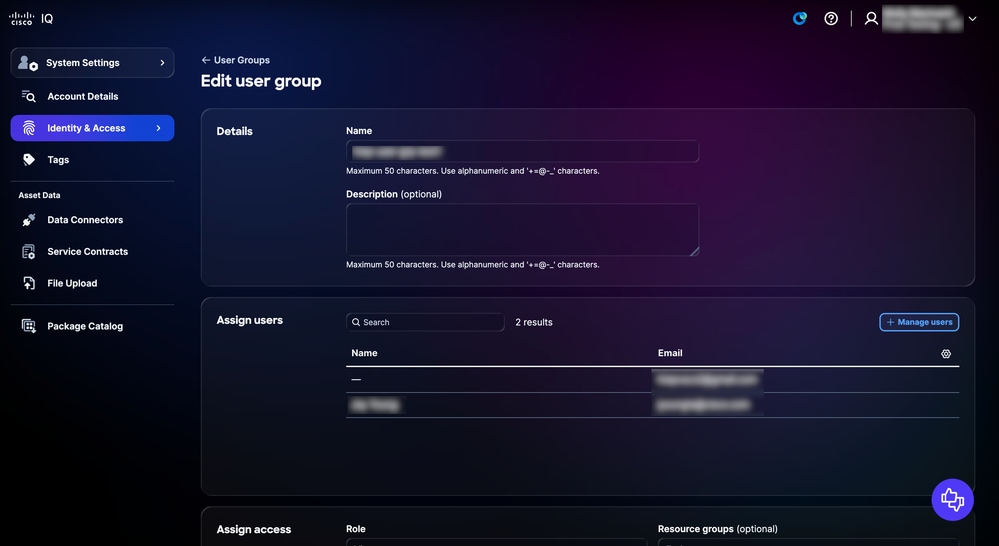The height and width of the screenshot is (546, 999).
Task: Click the Asset Data section label
Action: pyautogui.click(x=40, y=195)
